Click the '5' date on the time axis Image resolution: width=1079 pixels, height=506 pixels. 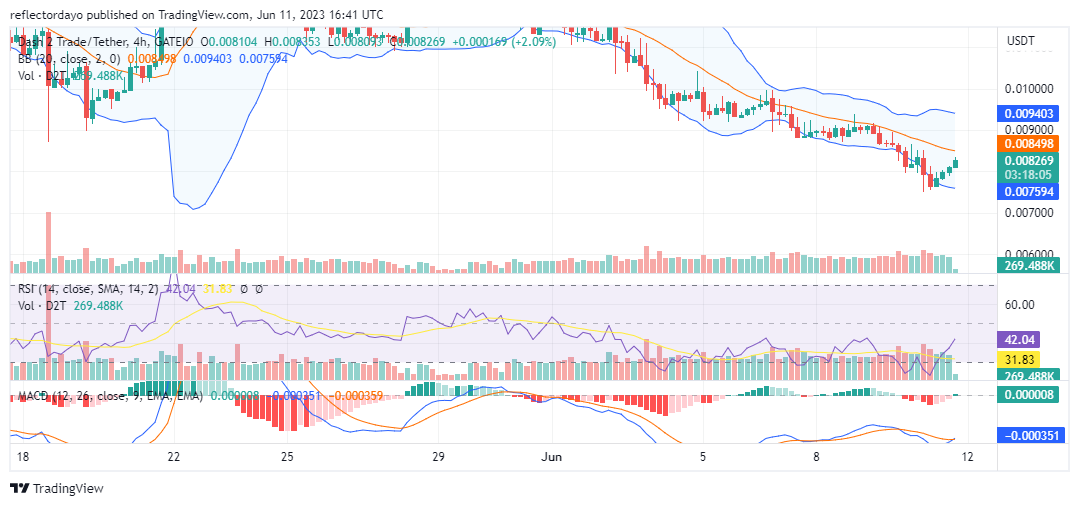(x=703, y=457)
